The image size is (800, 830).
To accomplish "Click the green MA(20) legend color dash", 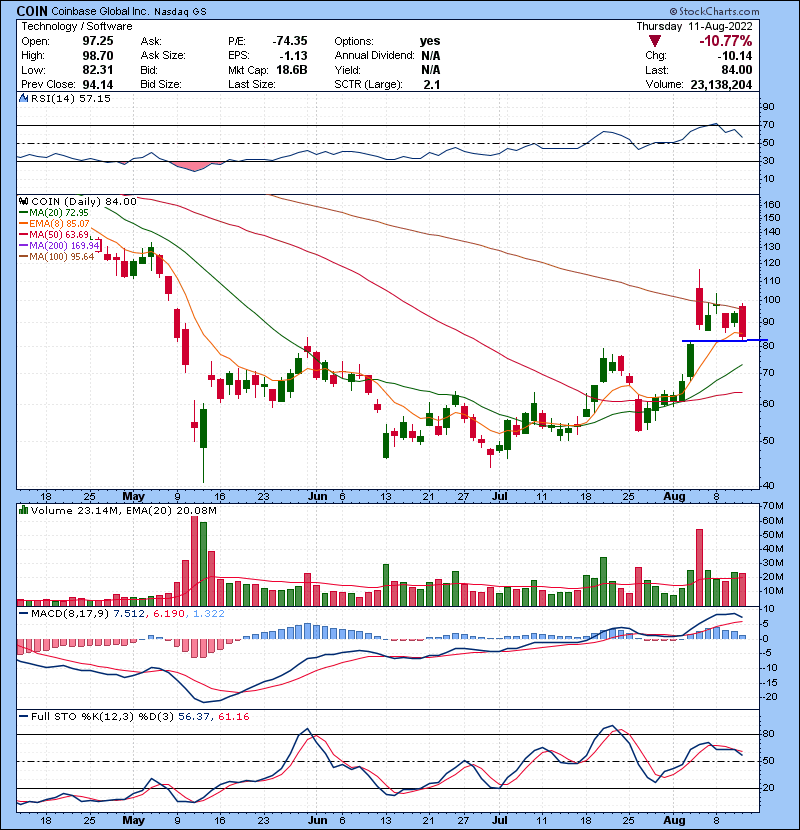I will point(23,213).
